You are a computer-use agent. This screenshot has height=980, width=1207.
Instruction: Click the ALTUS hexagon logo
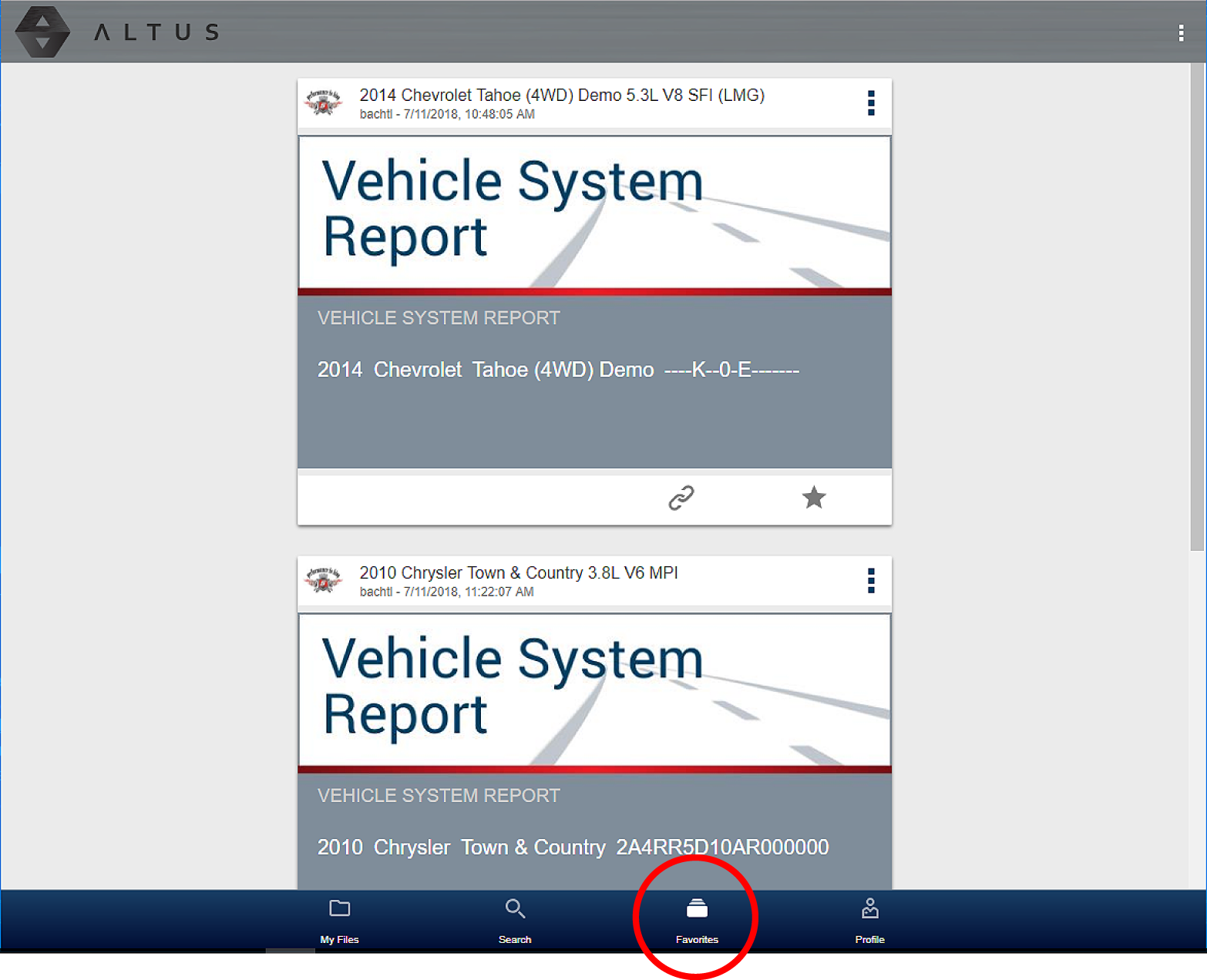[42, 32]
